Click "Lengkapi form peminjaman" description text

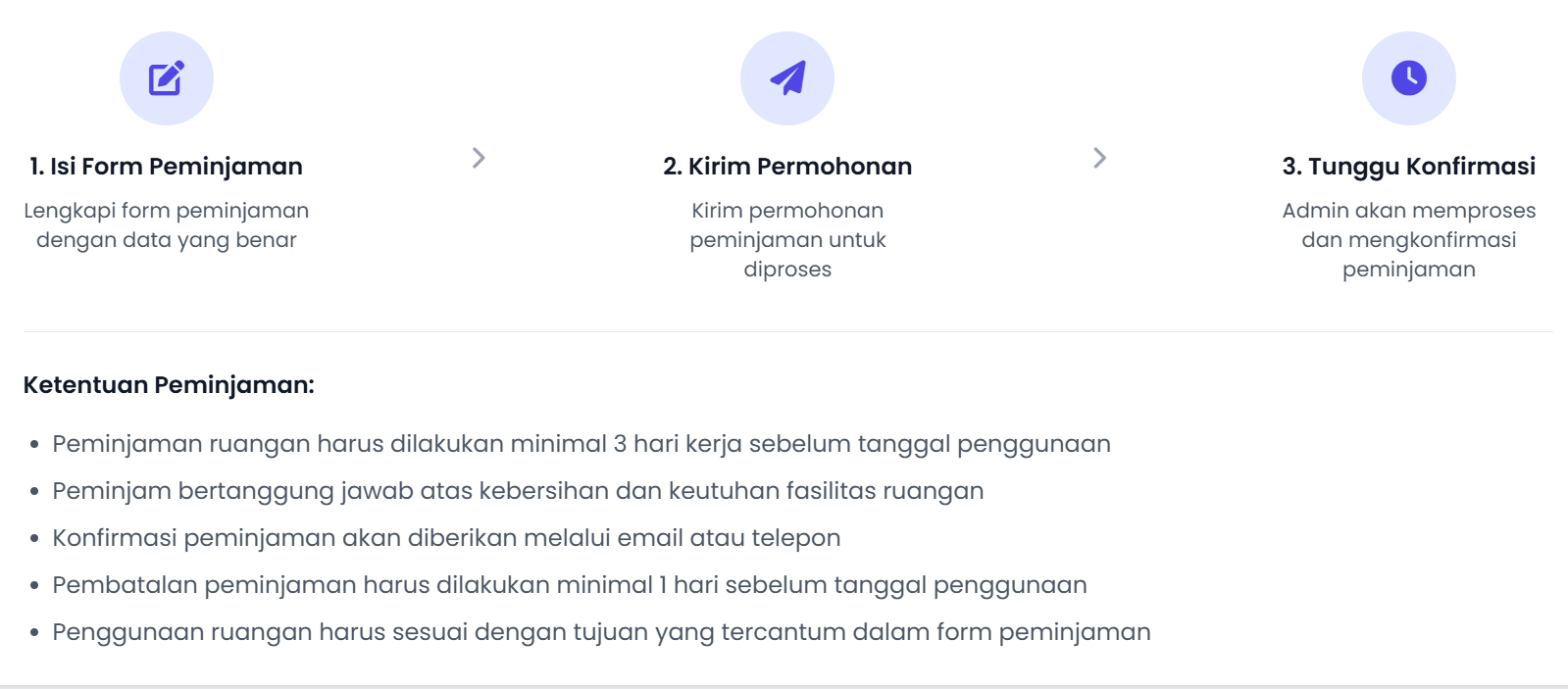tap(166, 211)
